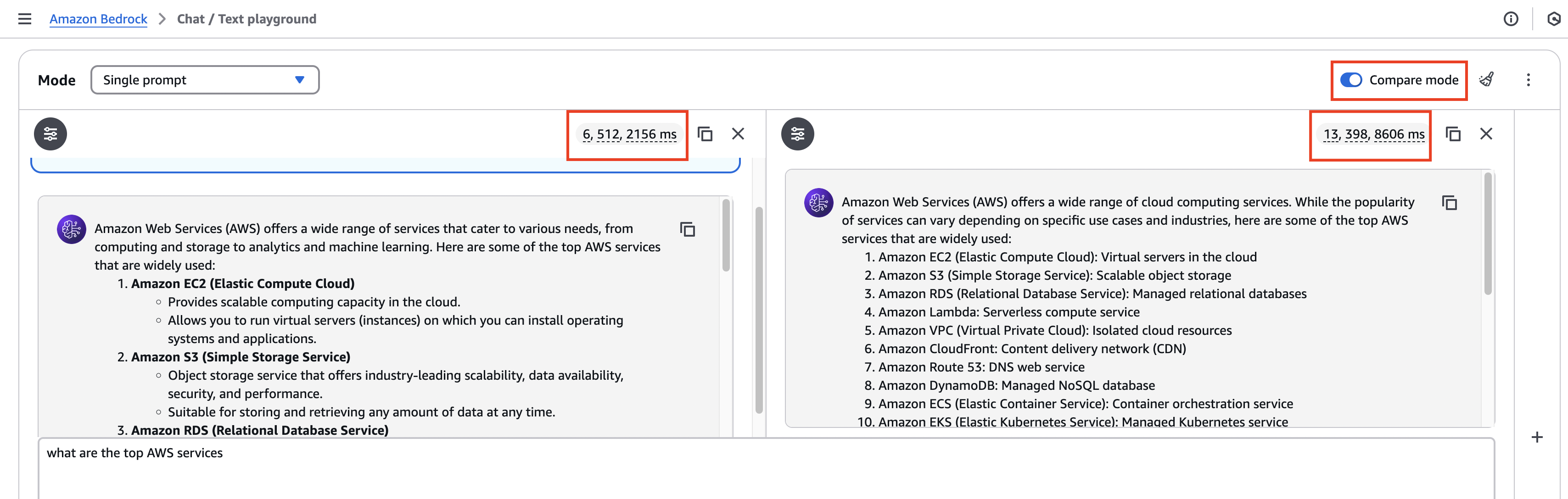Click right list item Amazon ECS
The width and height of the screenshot is (1568, 499).
coord(1085,404)
